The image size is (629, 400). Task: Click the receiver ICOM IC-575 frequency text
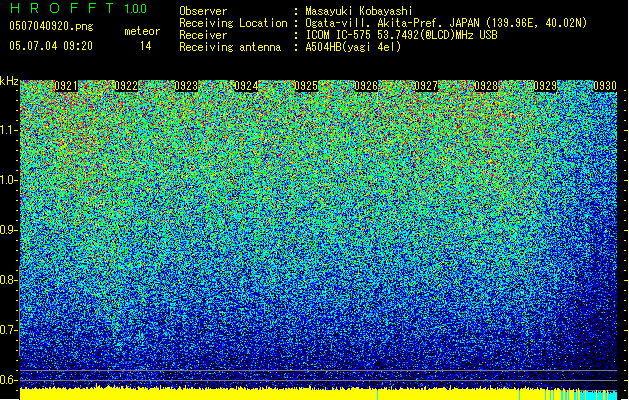(x=401, y=35)
